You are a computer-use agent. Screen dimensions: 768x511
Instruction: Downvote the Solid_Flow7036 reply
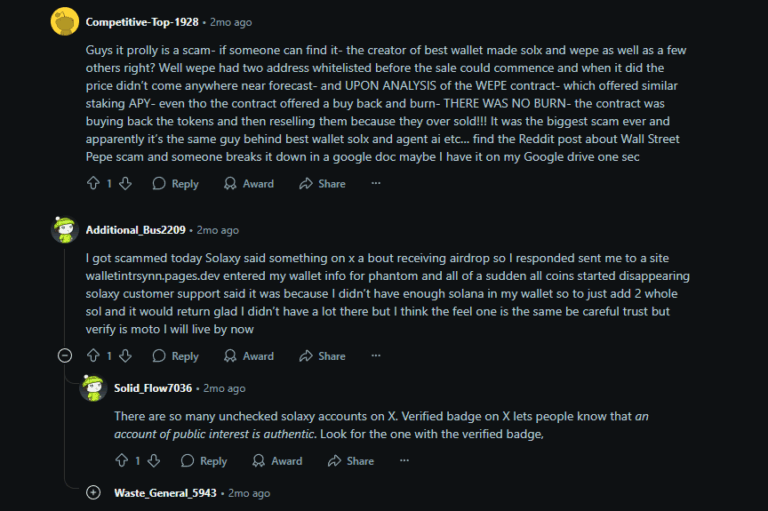coord(154,461)
